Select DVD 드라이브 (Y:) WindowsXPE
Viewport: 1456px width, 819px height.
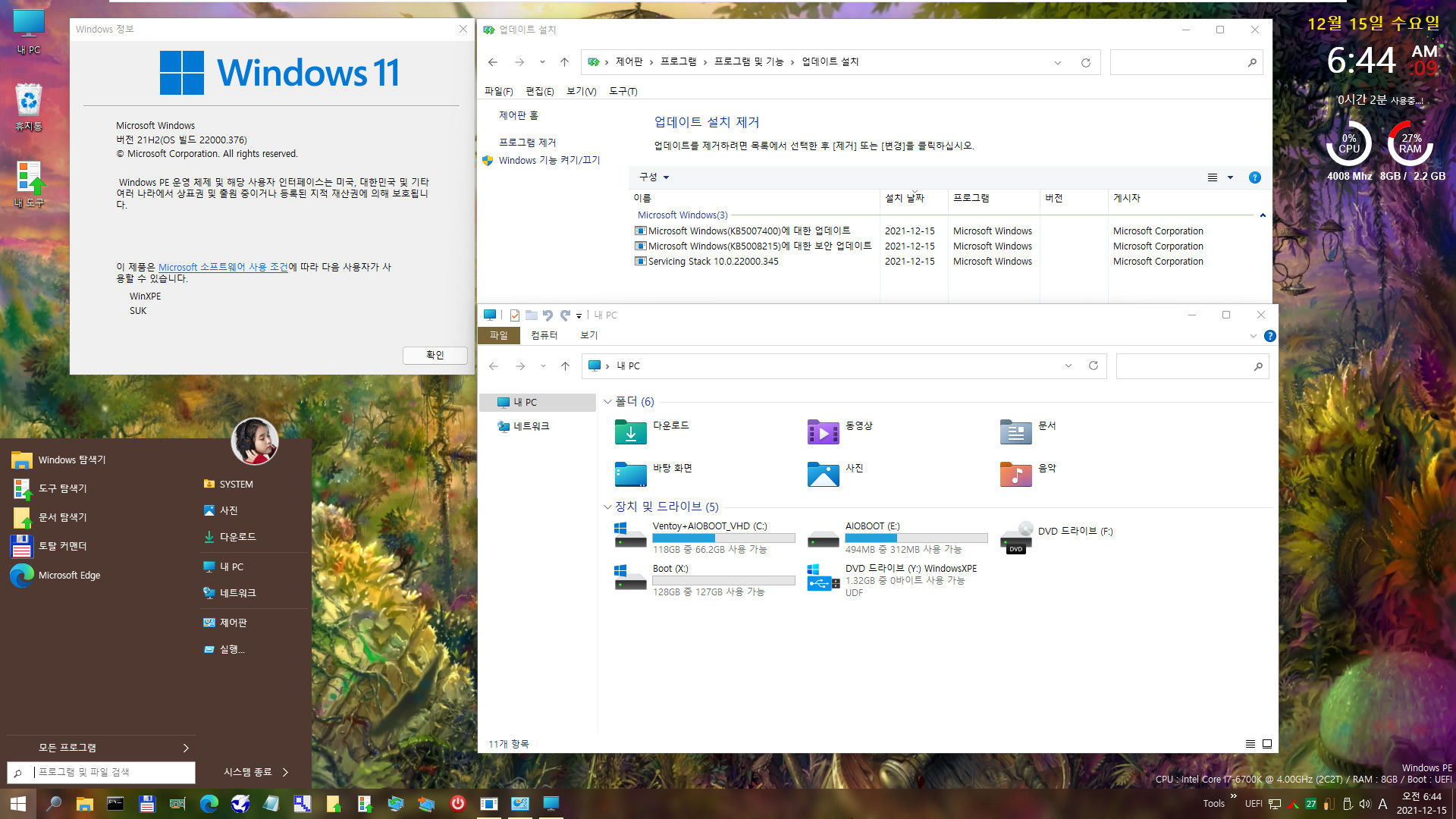point(893,579)
